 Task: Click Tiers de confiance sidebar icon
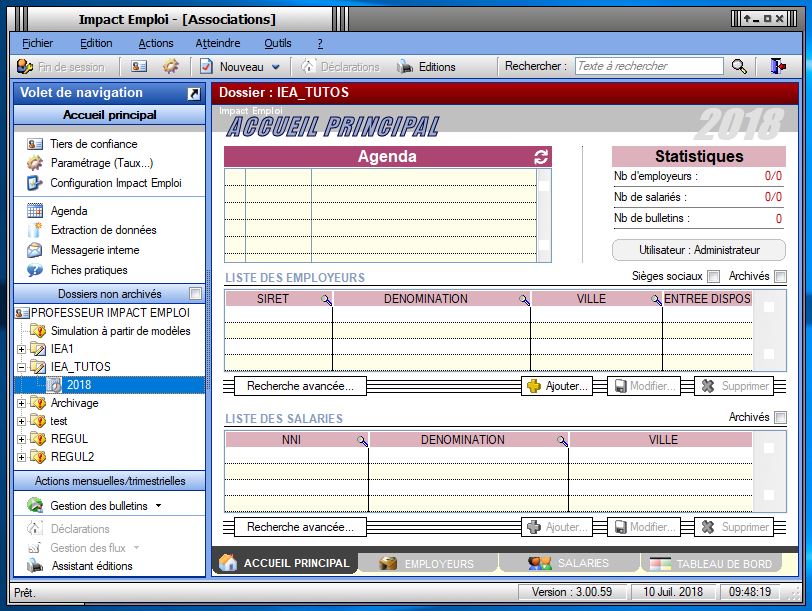point(35,144)
